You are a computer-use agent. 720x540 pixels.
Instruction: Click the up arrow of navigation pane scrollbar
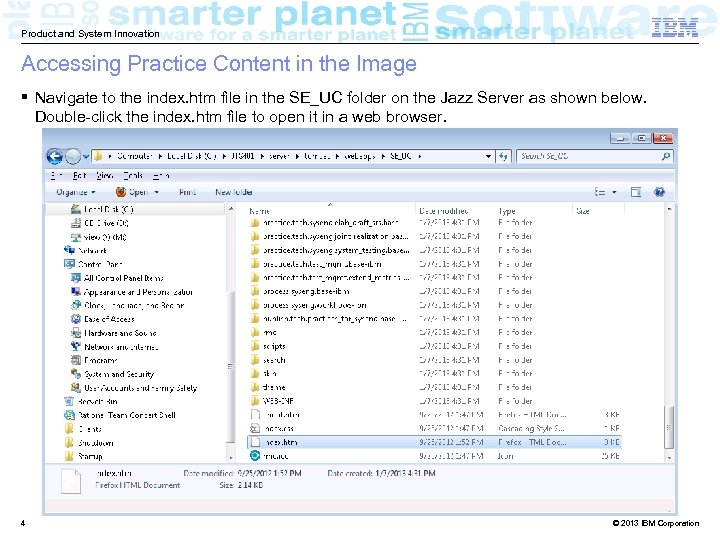231,209
